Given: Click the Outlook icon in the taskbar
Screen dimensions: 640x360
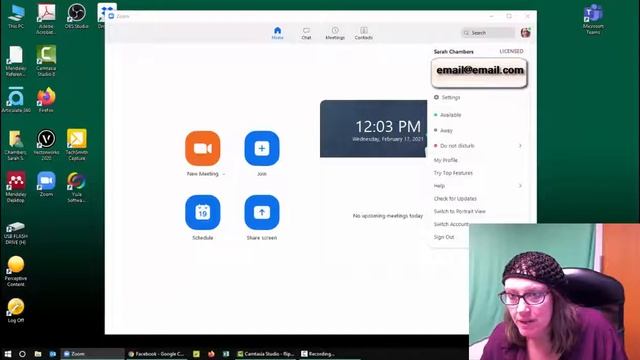Looking at the screenshot, I should pyautogui.click(x=53, y=354).
